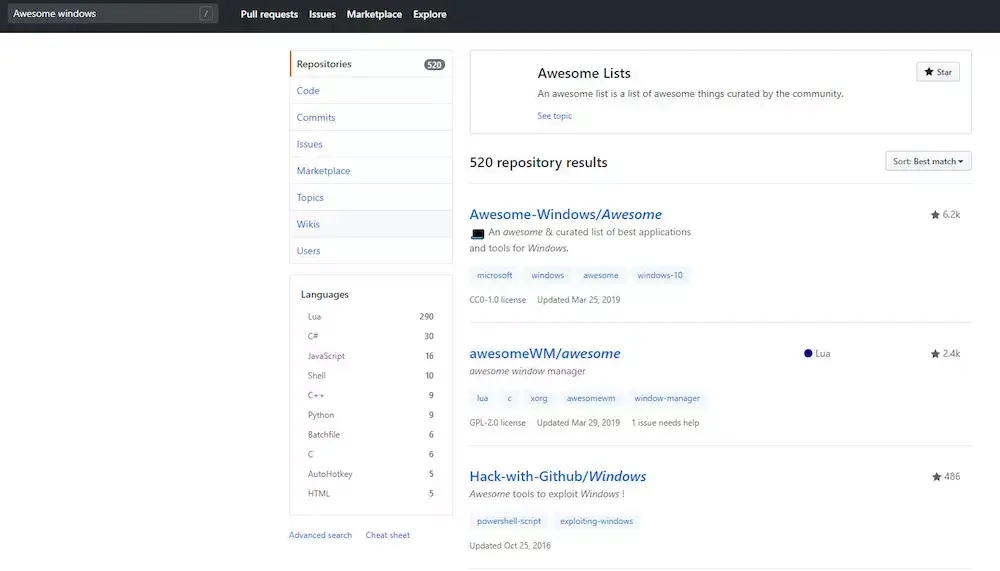
Task: Click the lua topic tag
Action: pyautogui.click(x=482, y=399)
